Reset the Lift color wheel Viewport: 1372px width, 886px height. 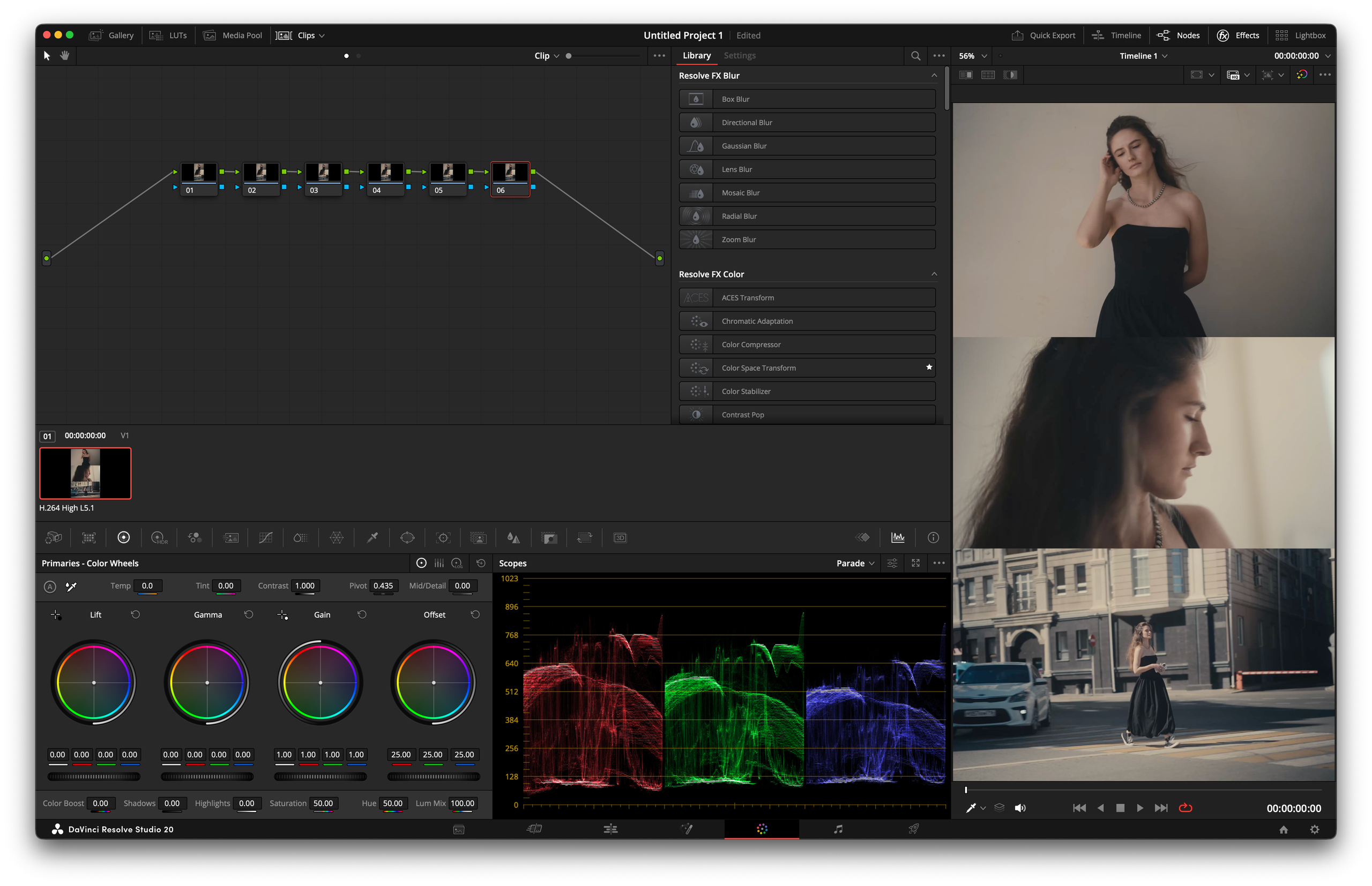coord(135,614)
